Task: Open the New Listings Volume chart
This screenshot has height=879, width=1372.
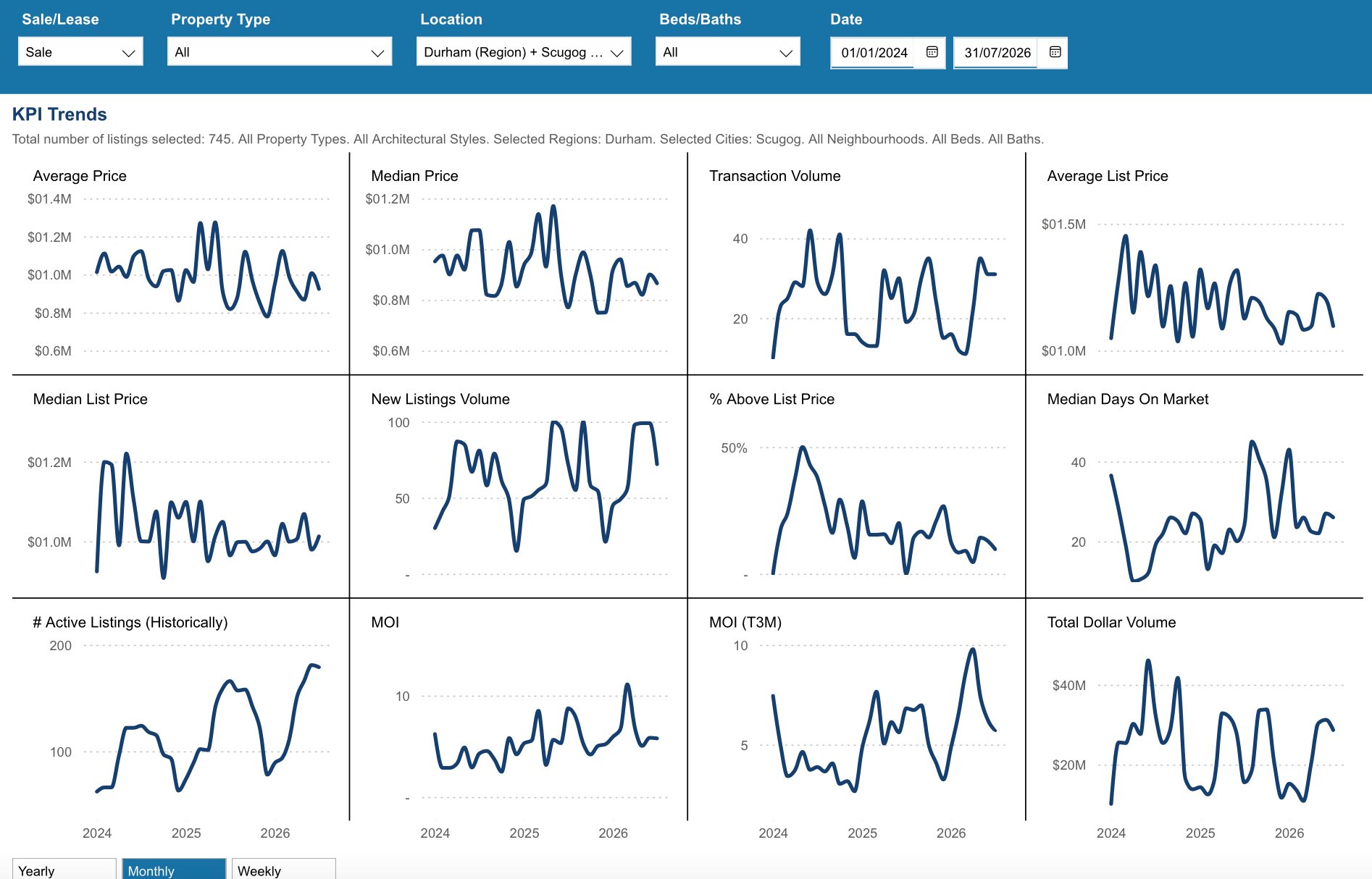Action: tap(518, 487)
